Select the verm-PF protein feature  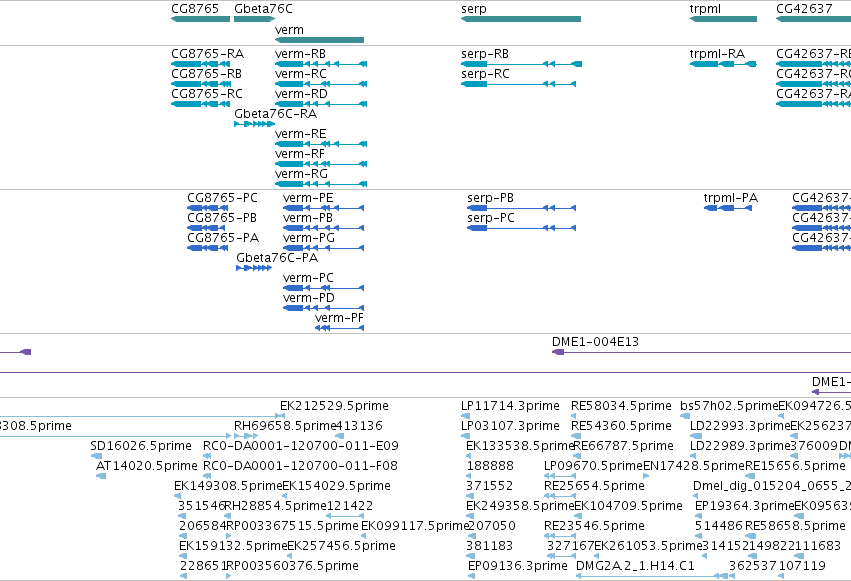click(339, 328)
